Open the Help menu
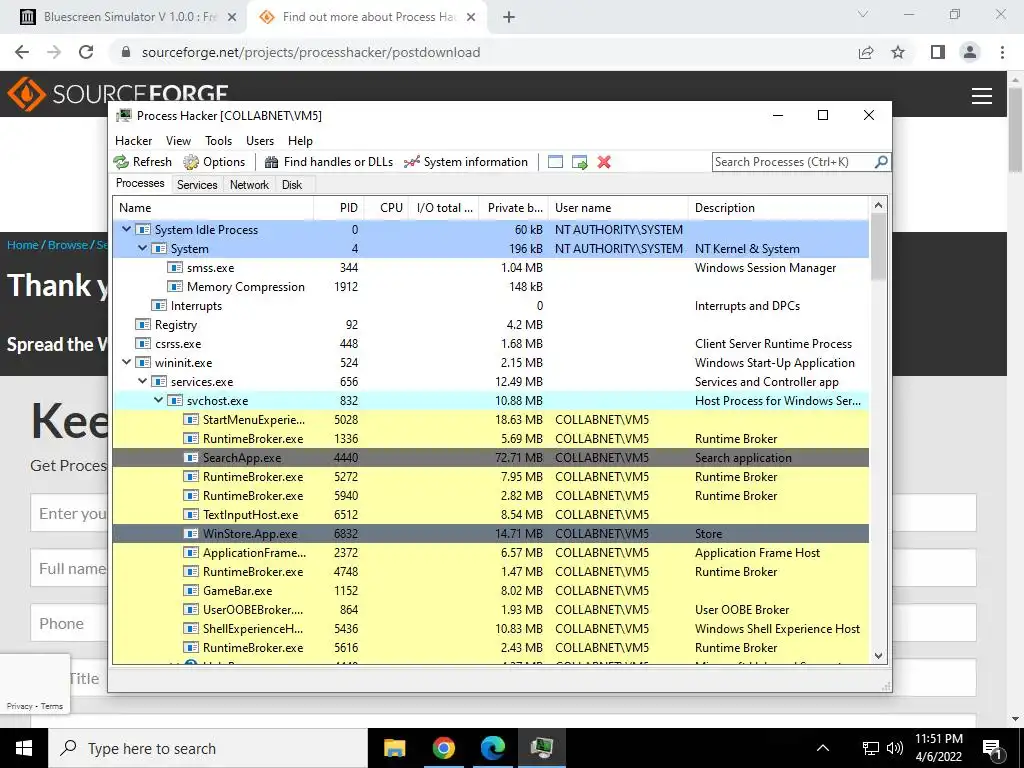This screenshot has width=1024, height=768. click(300, 140)
